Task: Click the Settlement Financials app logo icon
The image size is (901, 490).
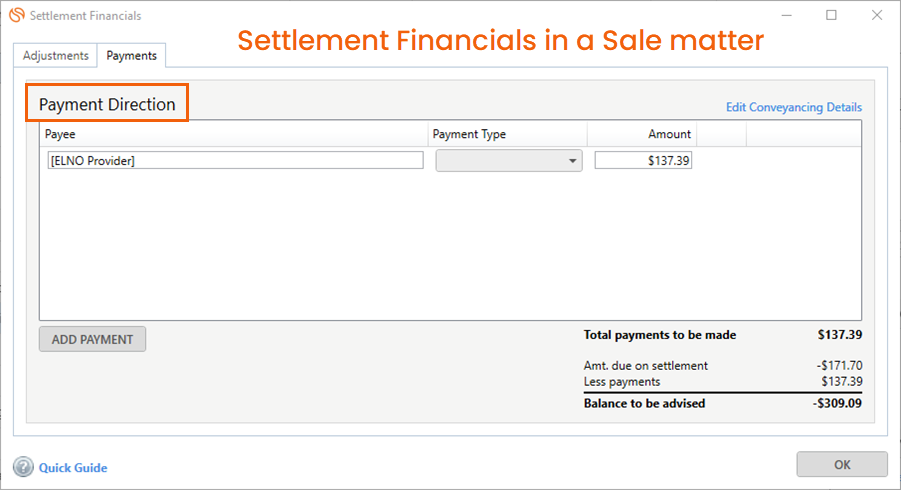Action: pos(16,16)
